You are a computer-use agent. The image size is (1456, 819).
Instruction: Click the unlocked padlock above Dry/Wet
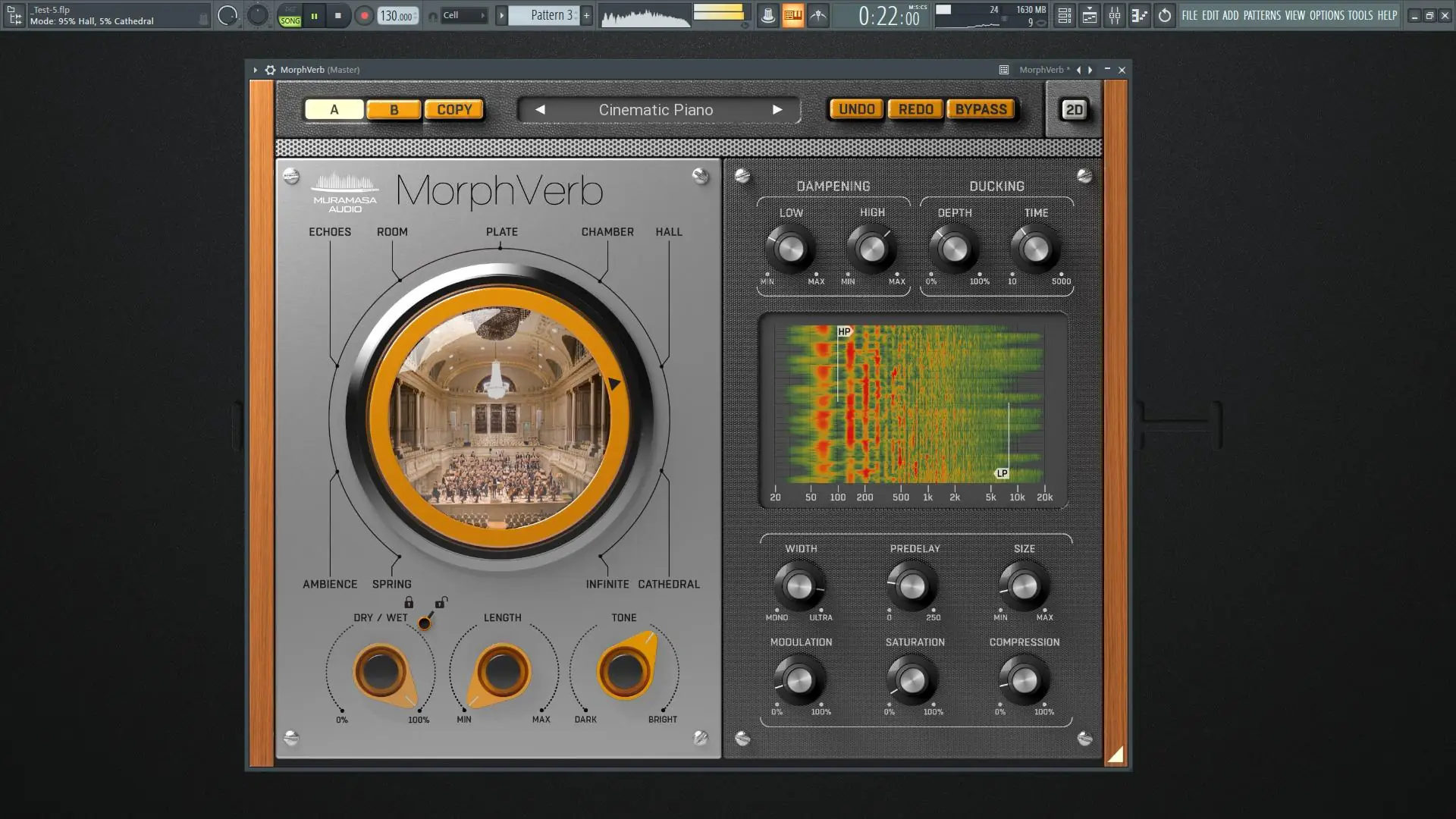tap(441, 603)
